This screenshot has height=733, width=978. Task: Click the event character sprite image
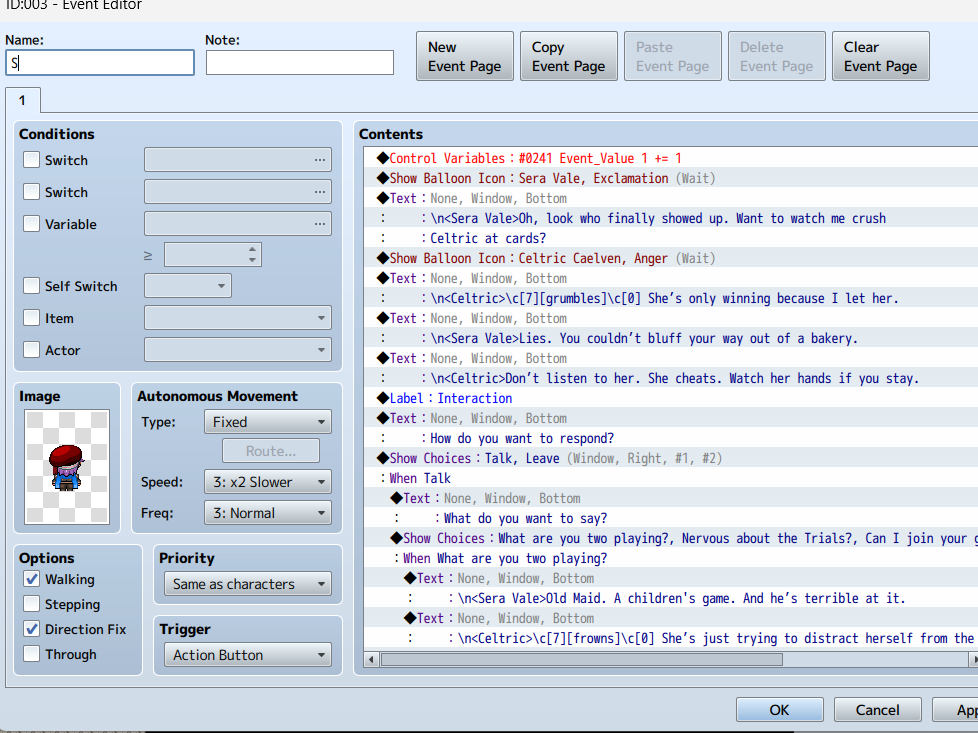tap(68, 468)
